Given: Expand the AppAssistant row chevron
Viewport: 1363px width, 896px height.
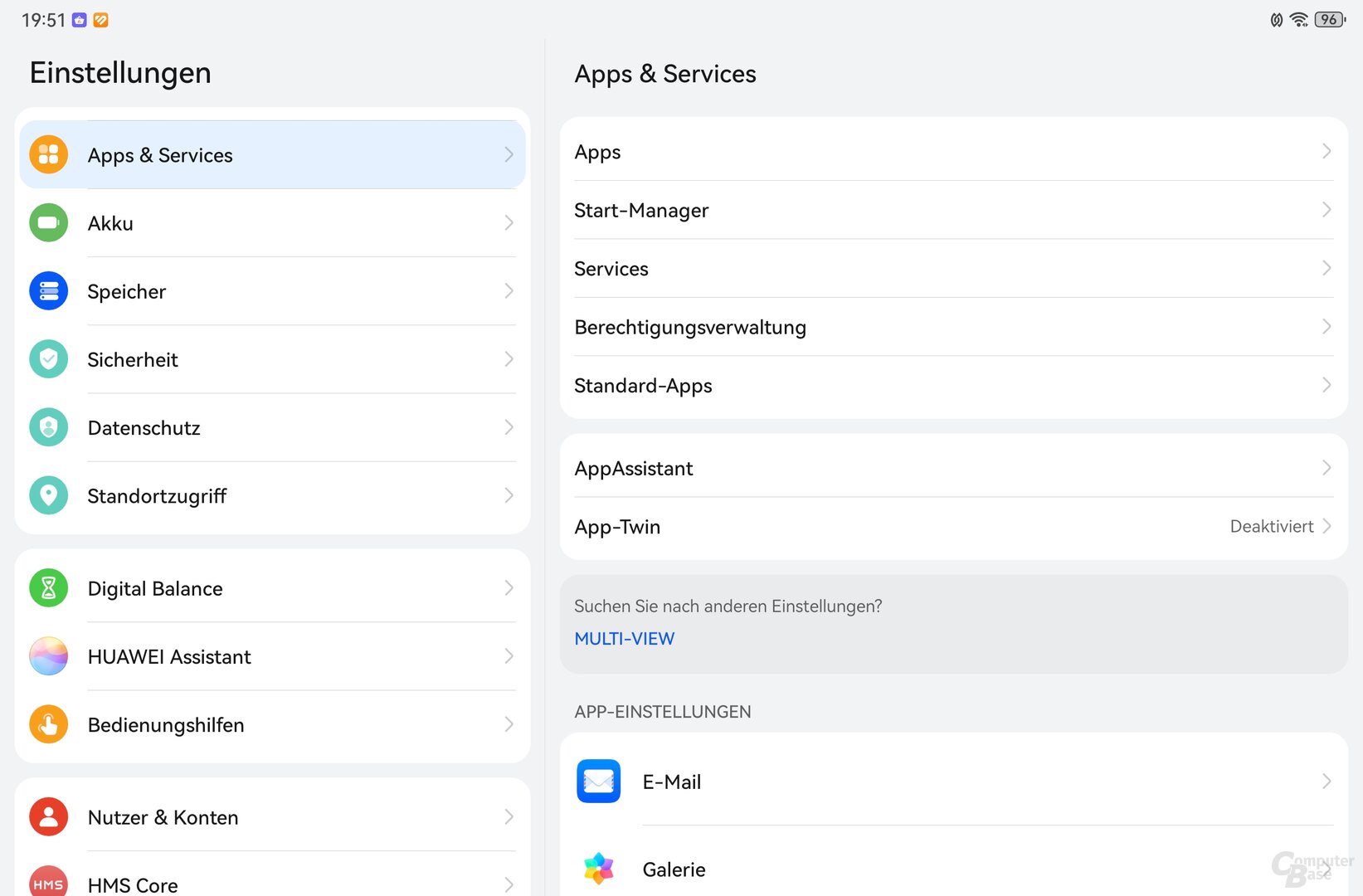Looking at the screenshot, I should (1326, 468).
